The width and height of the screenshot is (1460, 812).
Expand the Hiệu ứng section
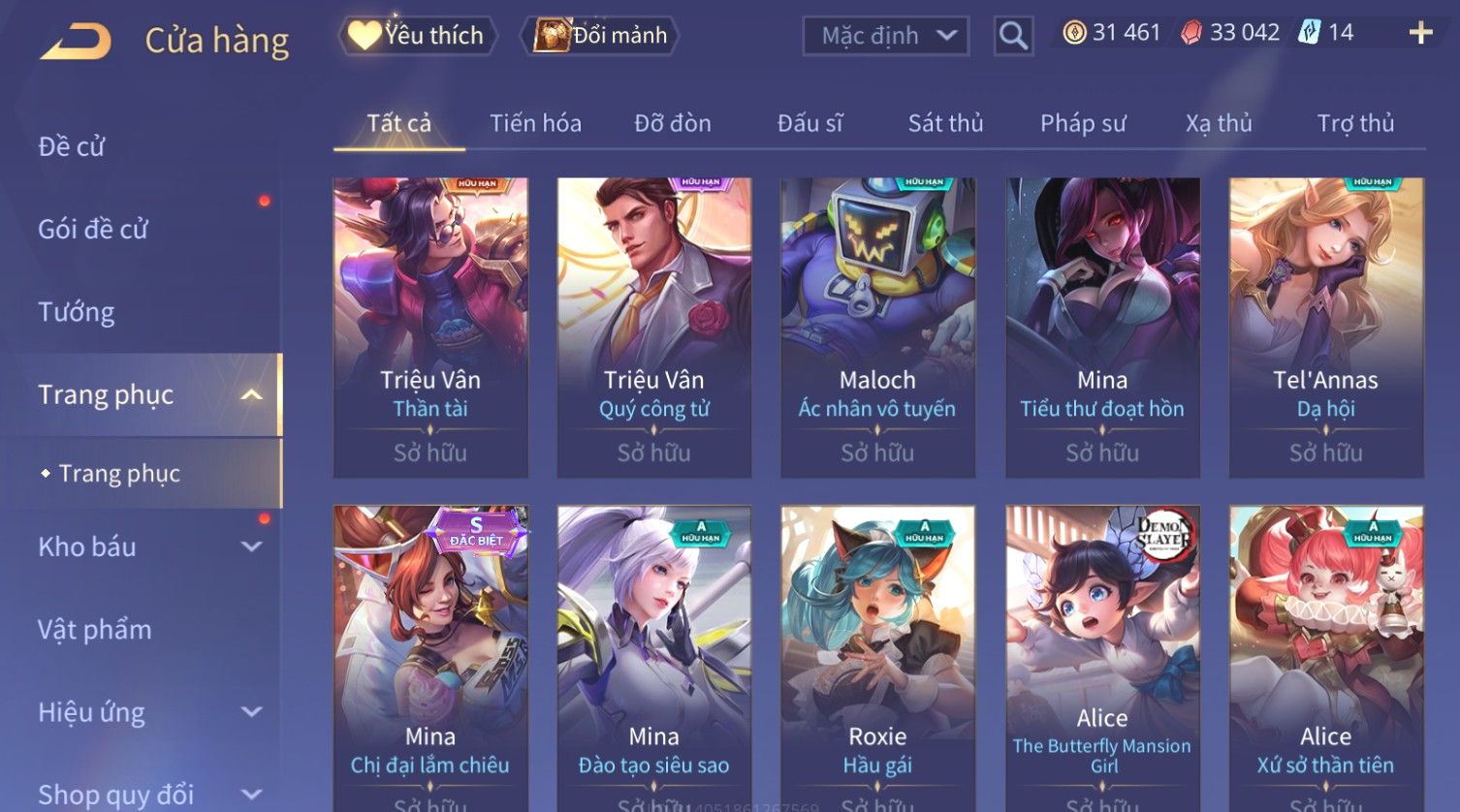(251, 712)
